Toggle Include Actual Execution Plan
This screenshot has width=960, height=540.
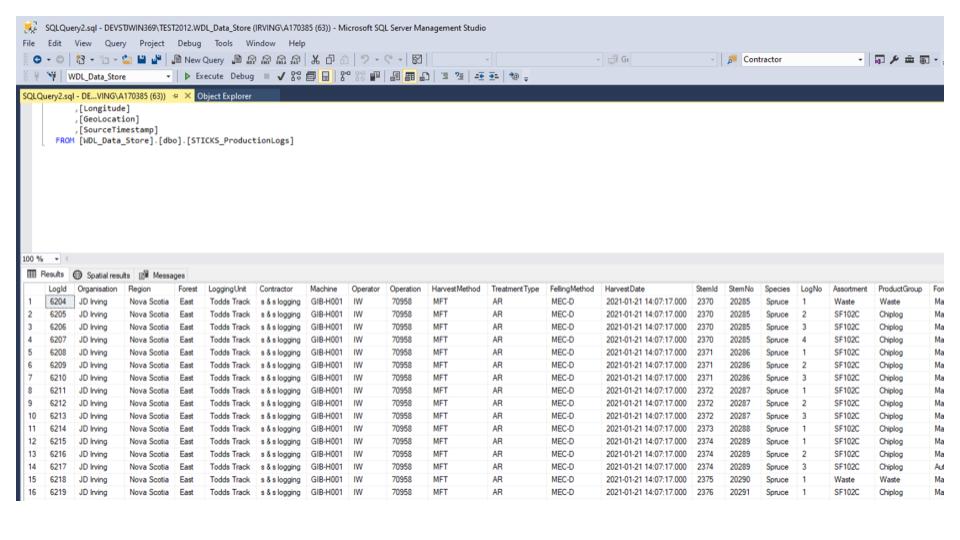tap(345, 77)
